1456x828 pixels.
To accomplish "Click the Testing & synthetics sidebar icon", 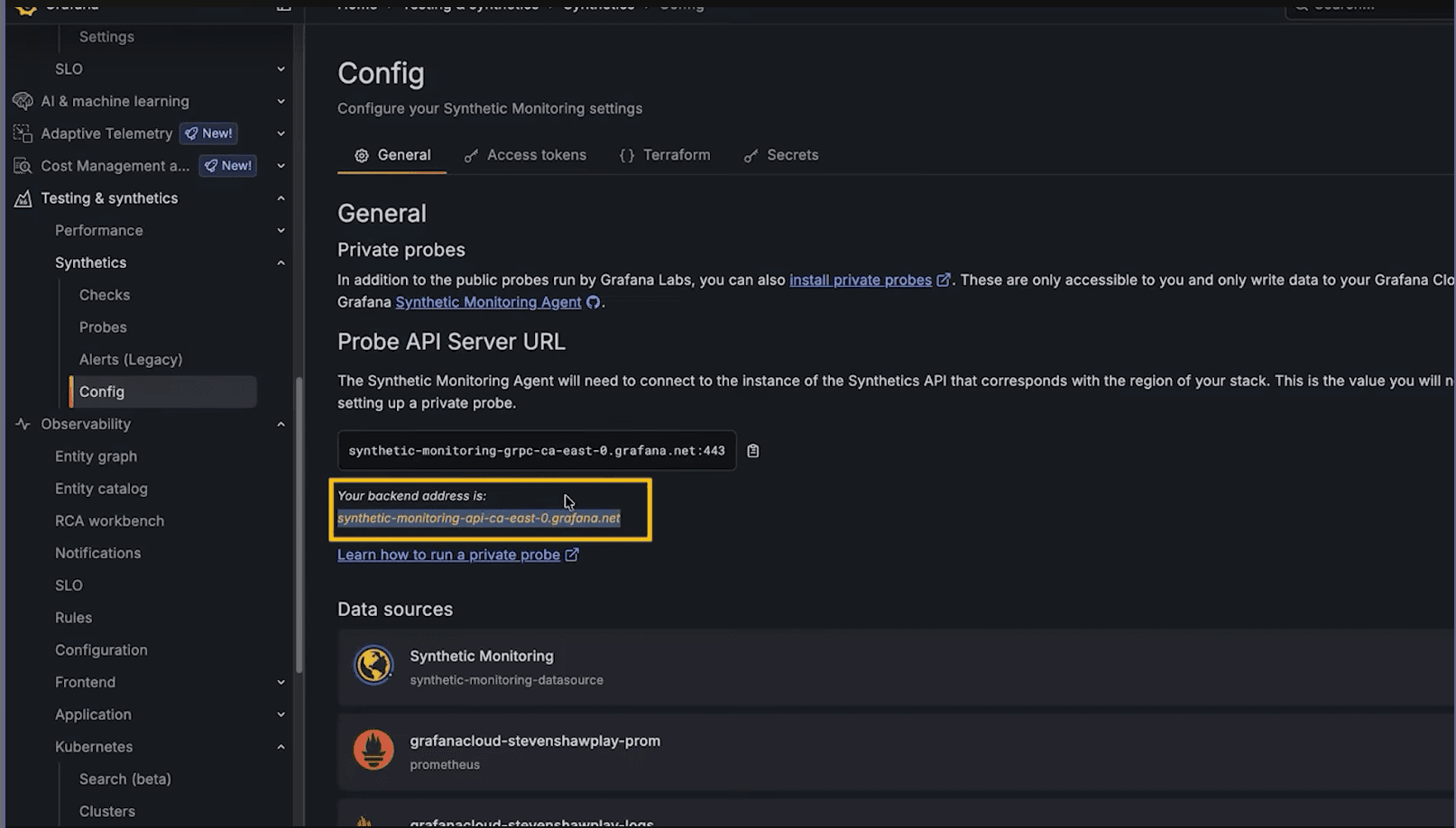I will (x=23, y=198).
